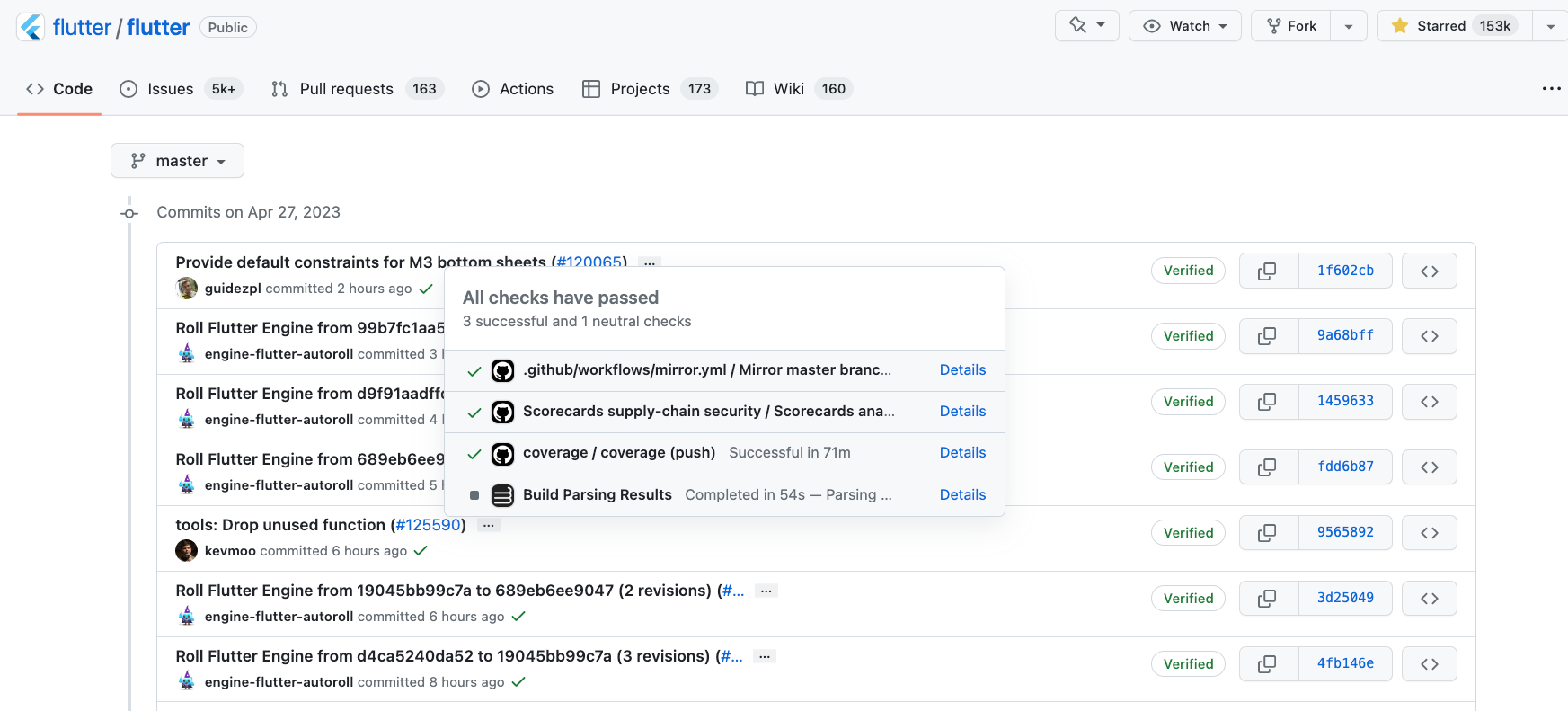
Task: Expand description of 19045bb99c7a to 689eb6ee9047 commit
Action: [x=766, y=591]
